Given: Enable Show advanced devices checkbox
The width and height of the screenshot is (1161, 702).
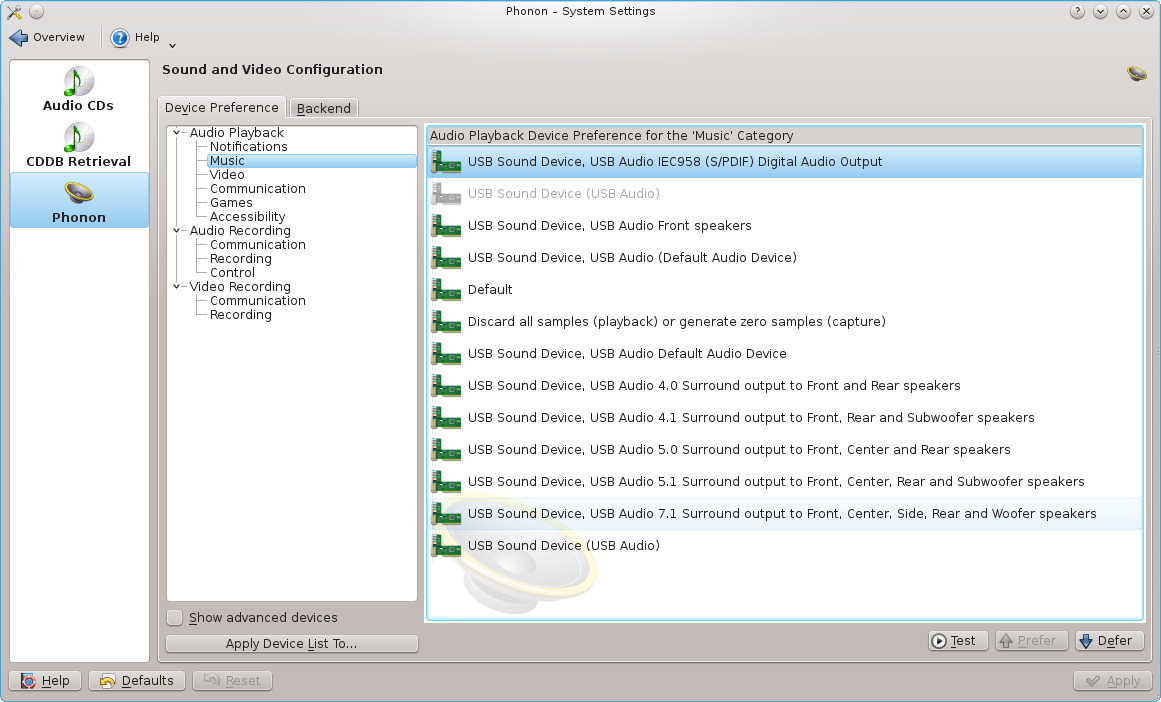Looking at the screenshot, I should coord(175,618).
